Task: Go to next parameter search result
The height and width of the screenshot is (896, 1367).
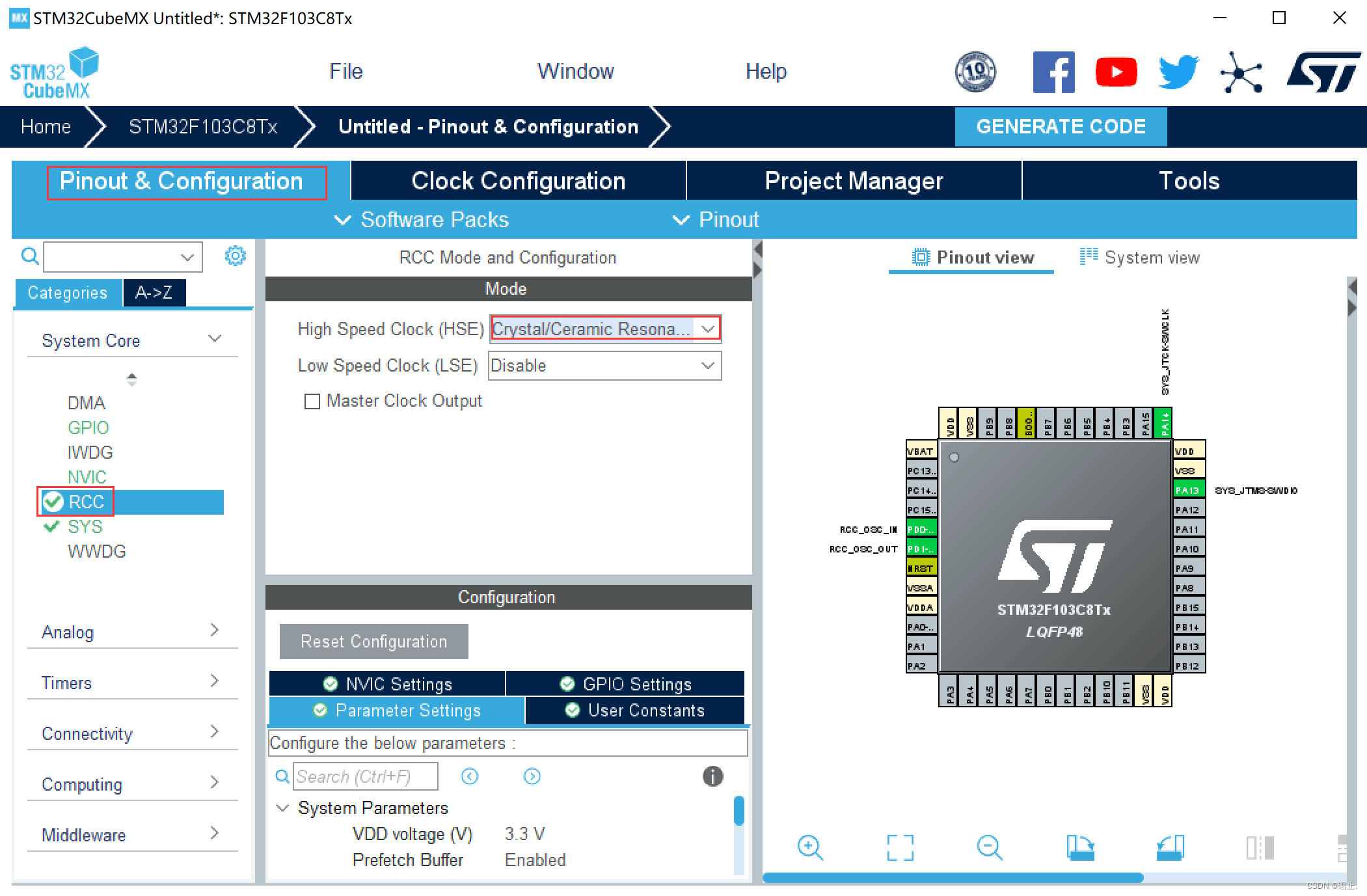Action: click(532, 776)
